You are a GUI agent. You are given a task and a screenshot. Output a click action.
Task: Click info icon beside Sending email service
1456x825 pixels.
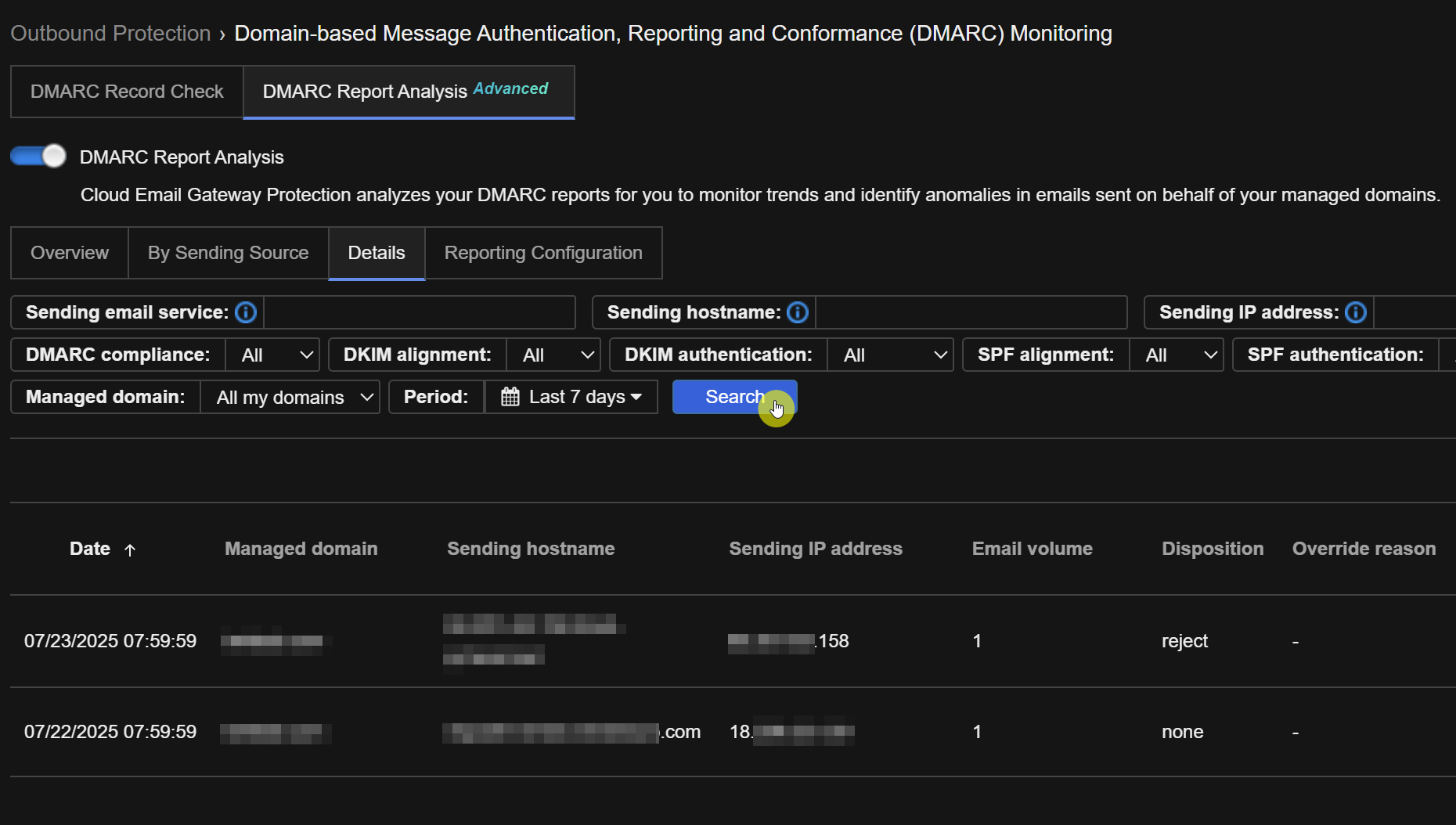tap(246, 312)
